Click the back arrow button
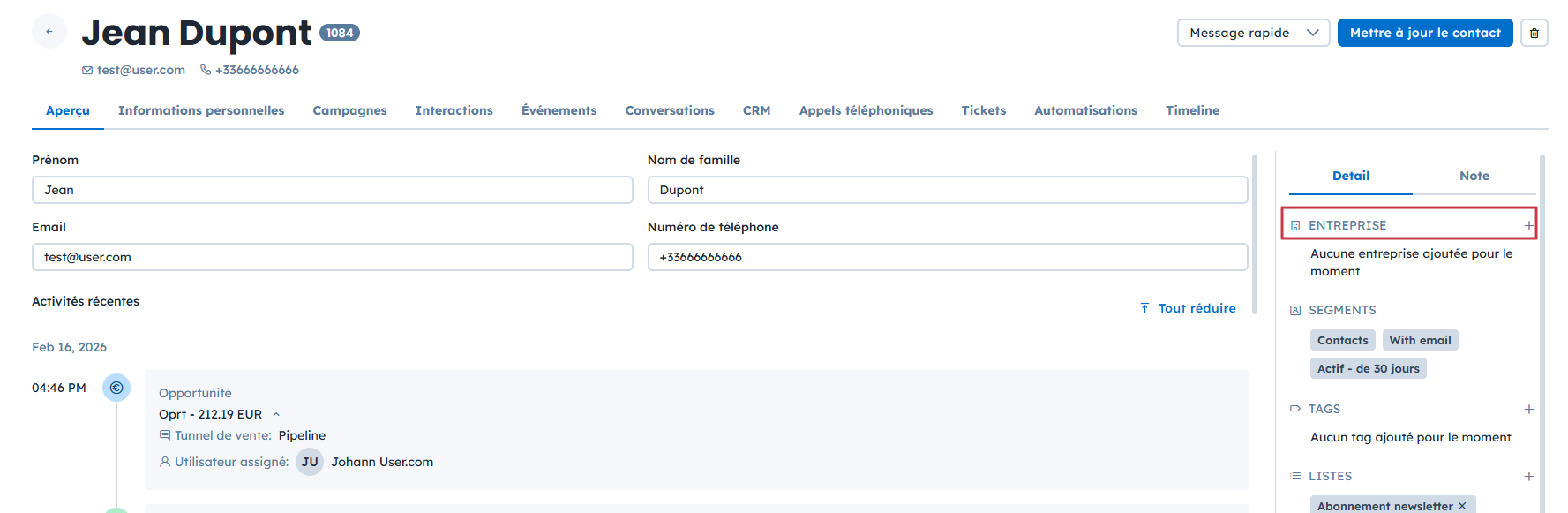 coord(49,32)
